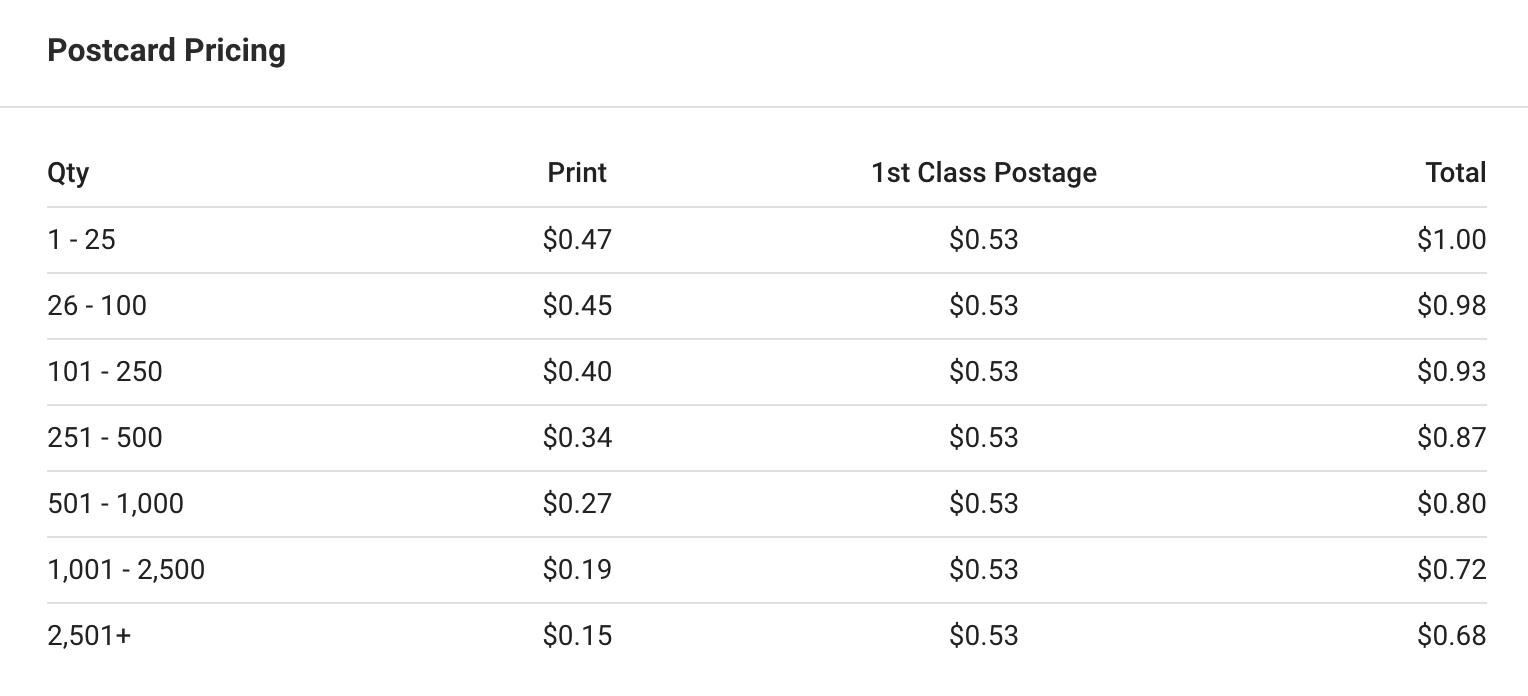1528x696 pixels.
Task: Click the $0.93 total price
Action: click(x=1452, y=372)
